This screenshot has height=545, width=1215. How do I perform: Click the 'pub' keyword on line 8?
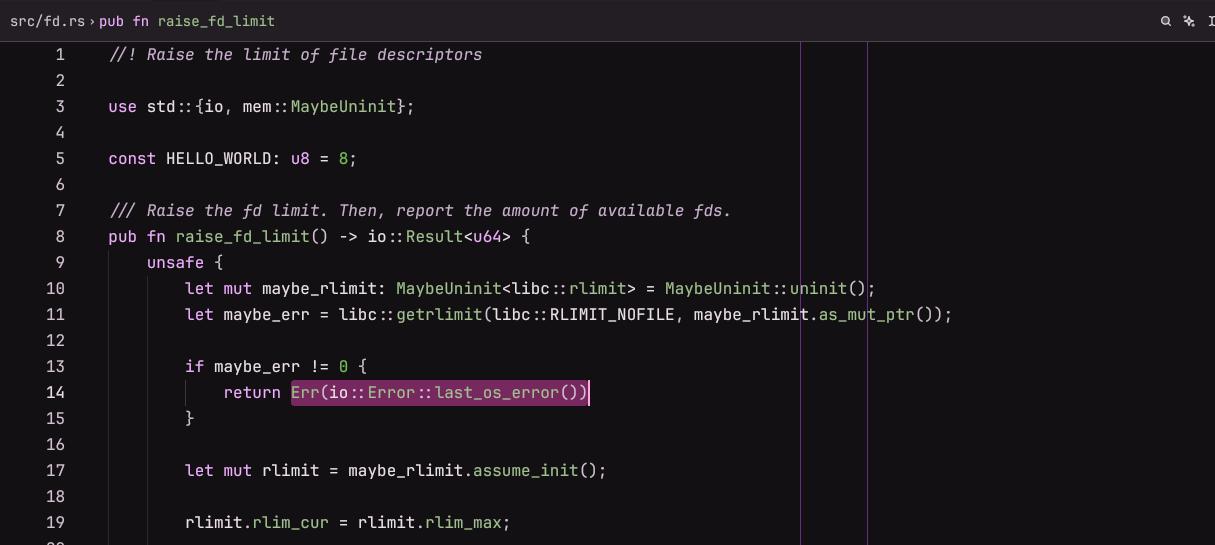[122, 237]
